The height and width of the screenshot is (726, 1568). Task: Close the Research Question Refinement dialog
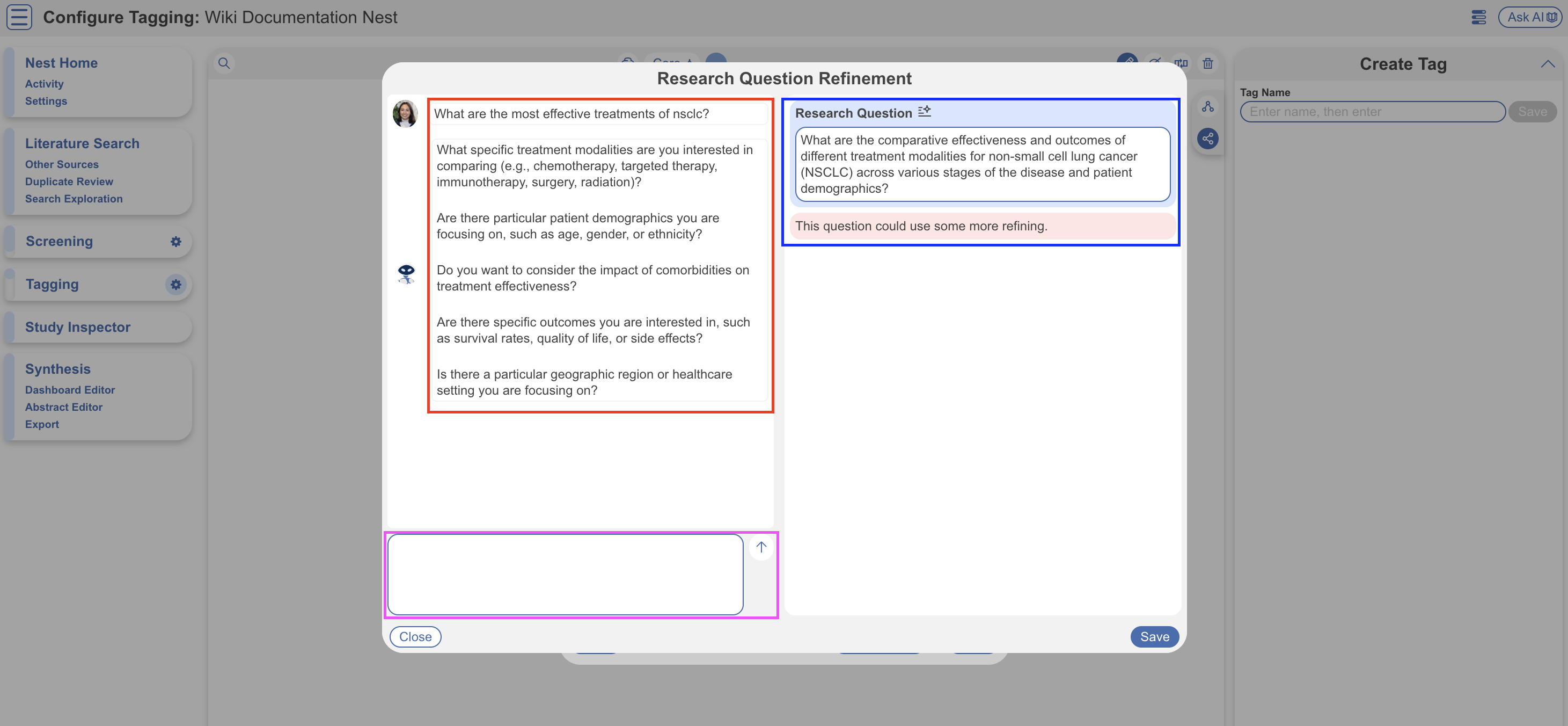coord(415,636)
